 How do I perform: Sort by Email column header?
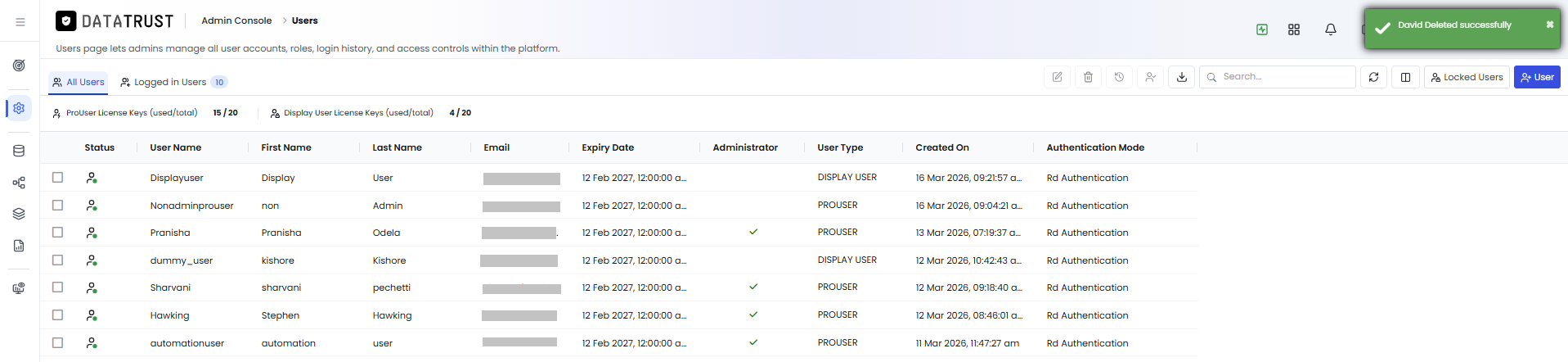pos(496,147)
